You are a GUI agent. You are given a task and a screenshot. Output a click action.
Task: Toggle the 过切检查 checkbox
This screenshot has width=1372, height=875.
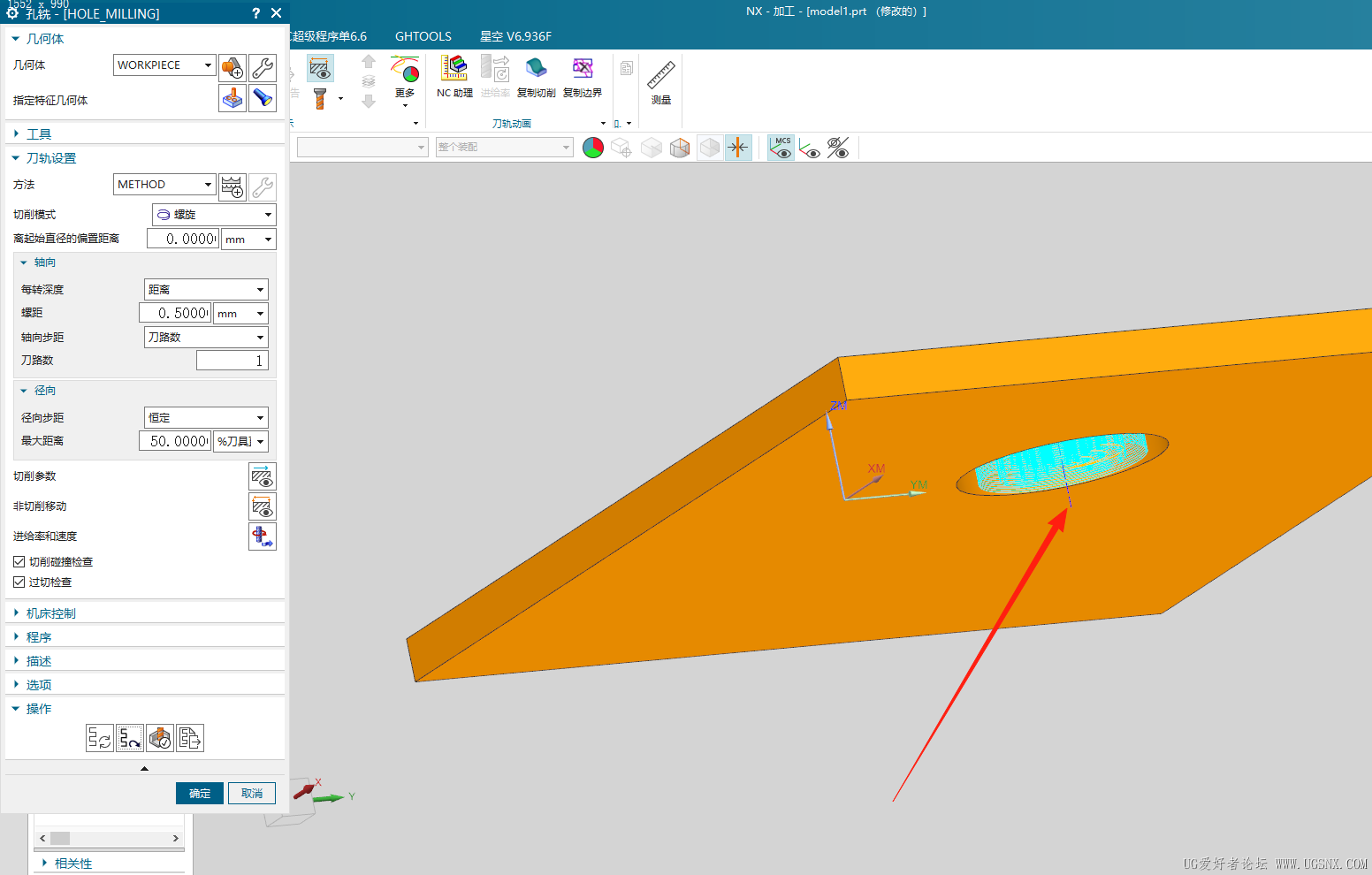[x=19, y=582]
